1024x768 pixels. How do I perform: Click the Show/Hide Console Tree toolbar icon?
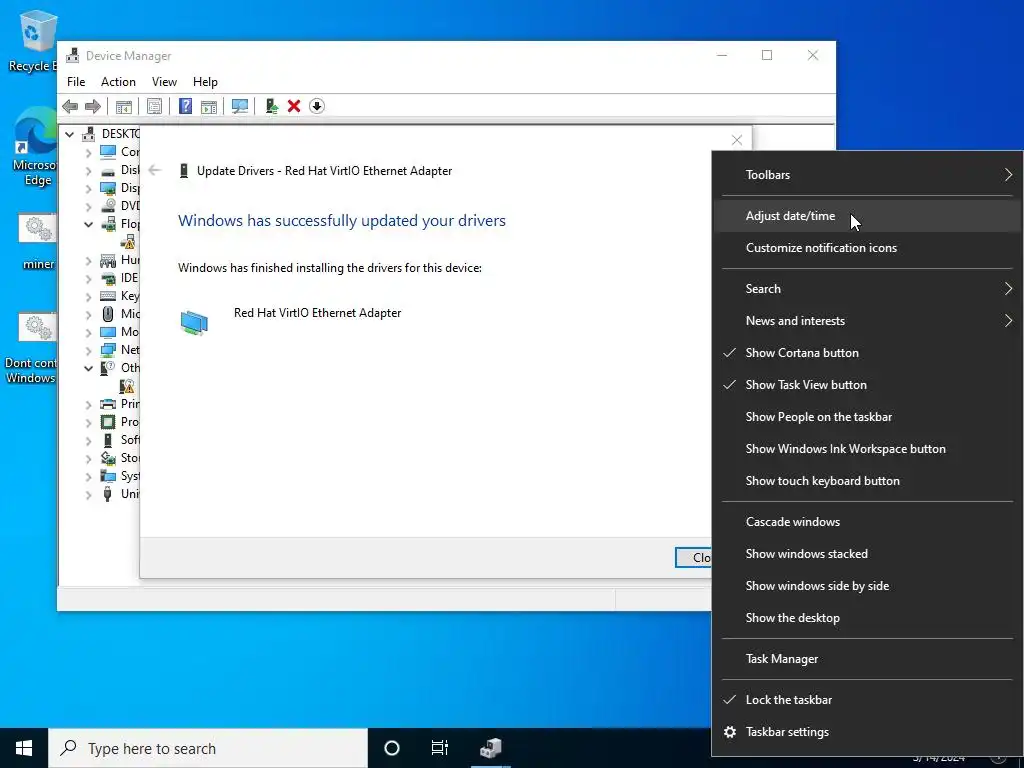[123, 106]
